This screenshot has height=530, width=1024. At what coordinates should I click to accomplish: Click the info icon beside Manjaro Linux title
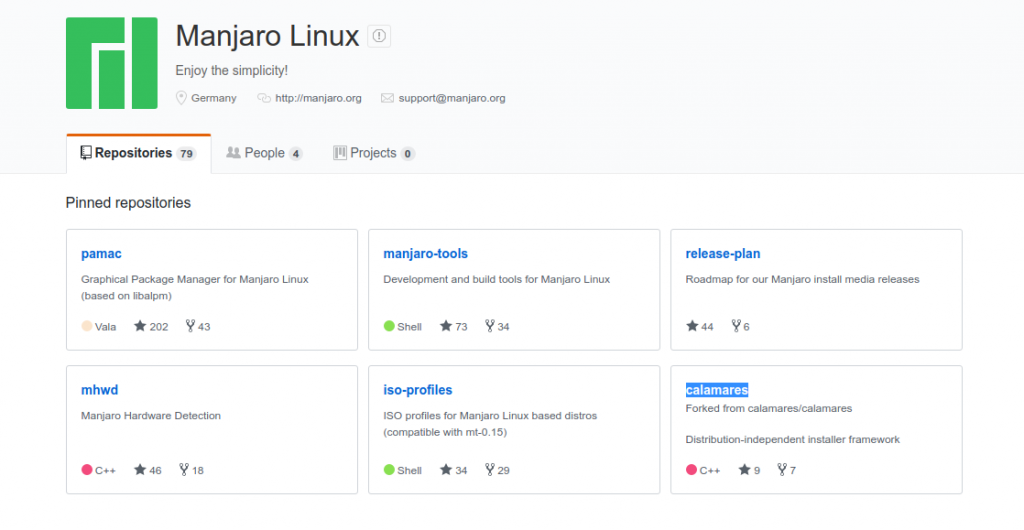point(379,37)
